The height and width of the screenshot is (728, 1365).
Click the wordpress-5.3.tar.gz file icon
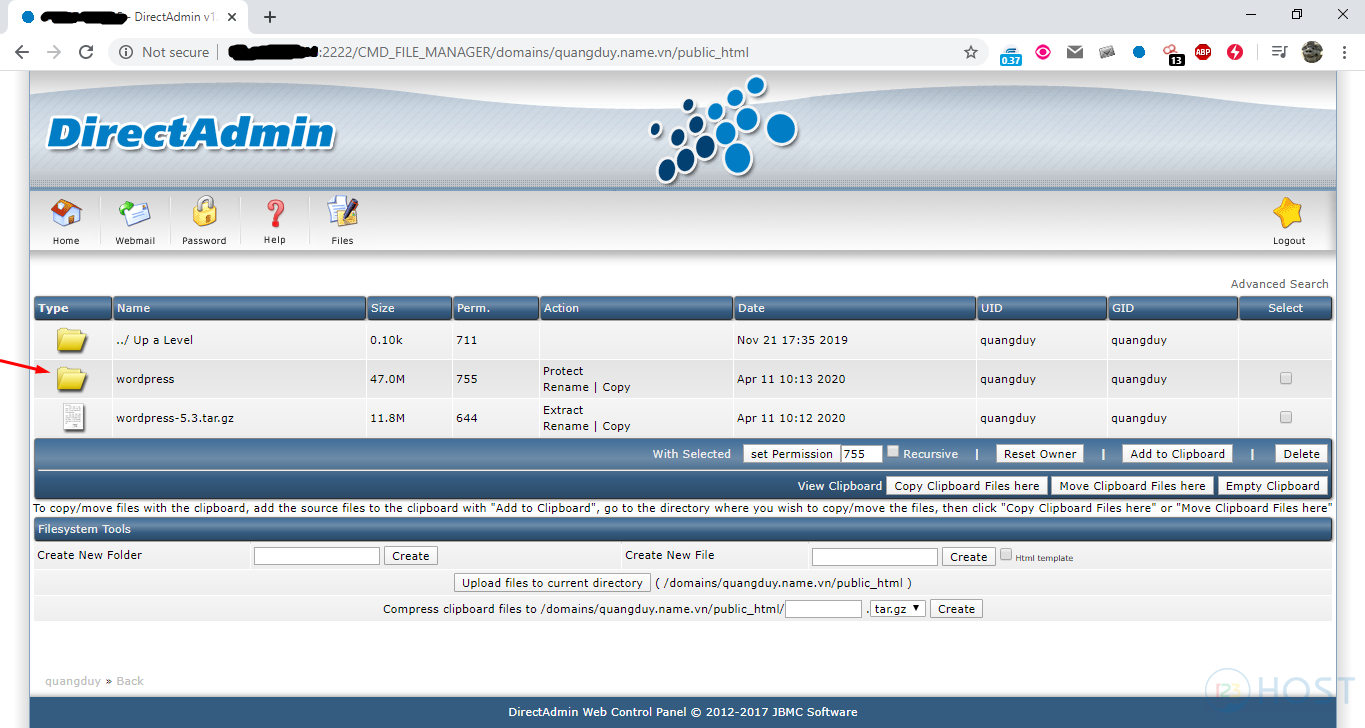coord(73,417)
